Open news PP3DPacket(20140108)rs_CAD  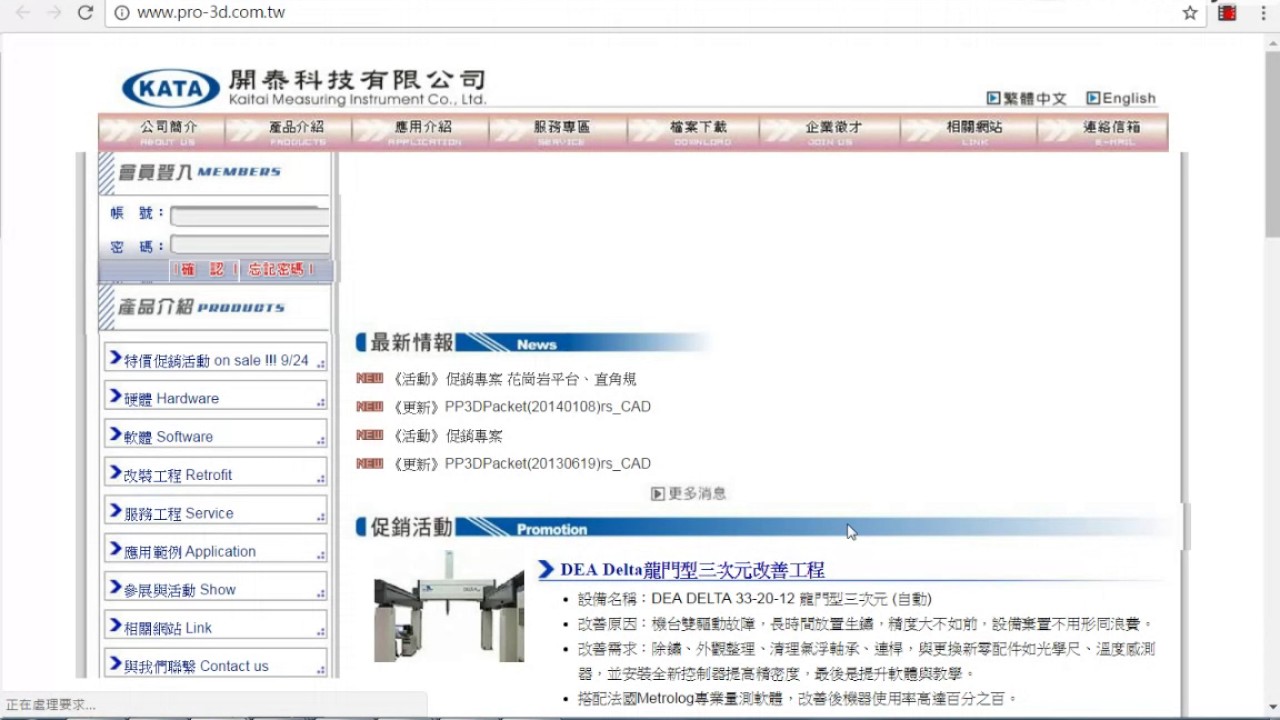coord(521,406)
